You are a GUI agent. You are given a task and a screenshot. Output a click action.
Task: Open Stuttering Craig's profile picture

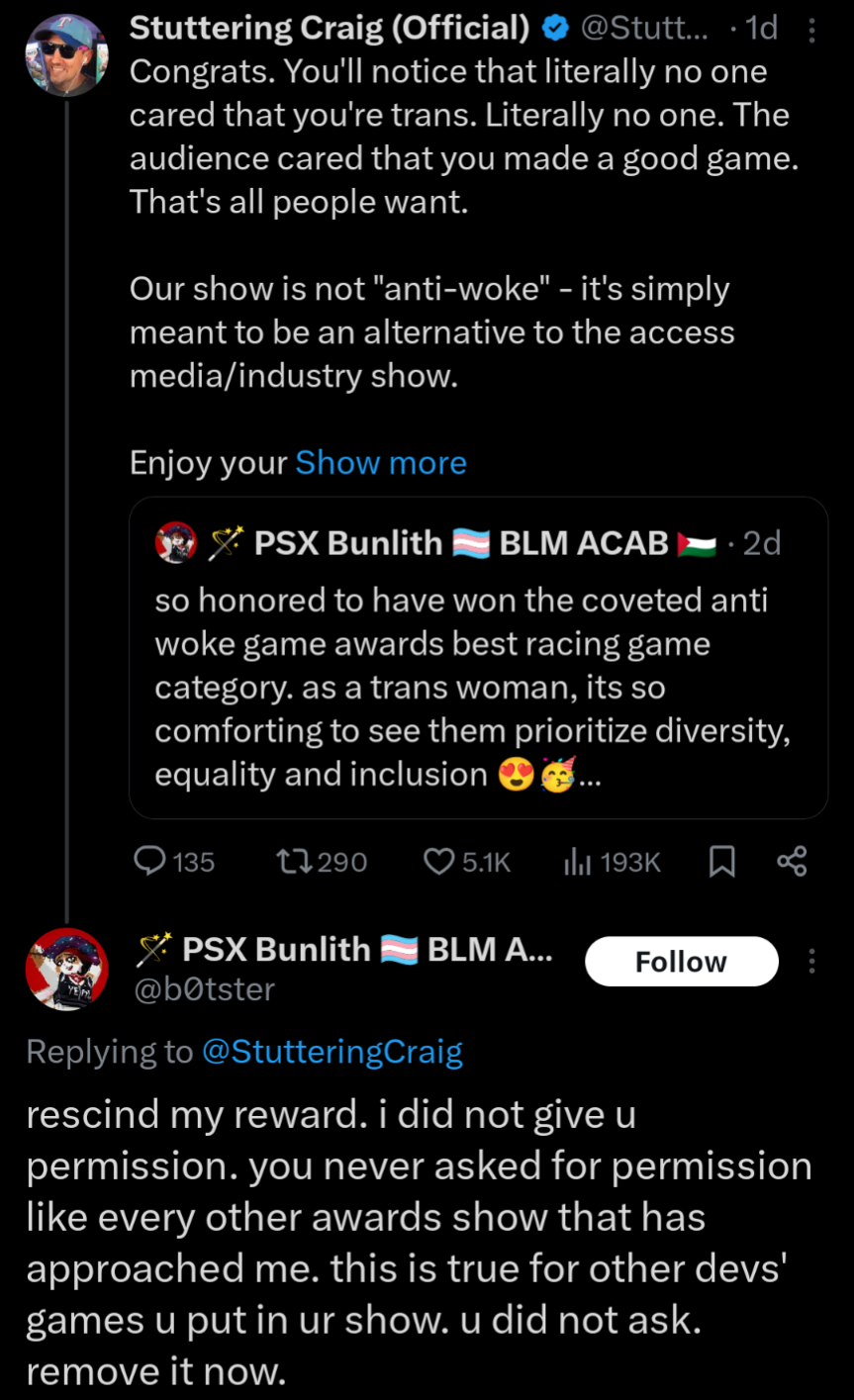click(66, 55)
